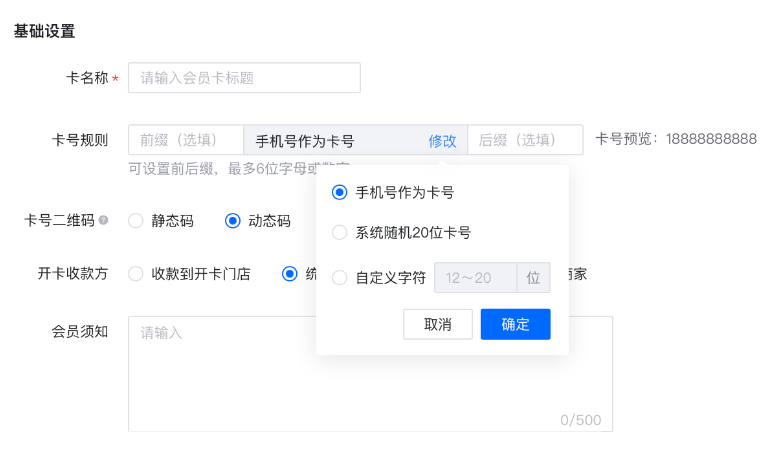Choose the 静态码 radio button
Image resolution: width=782 pixels, height=449 pixels.
(x=136, y=221)
